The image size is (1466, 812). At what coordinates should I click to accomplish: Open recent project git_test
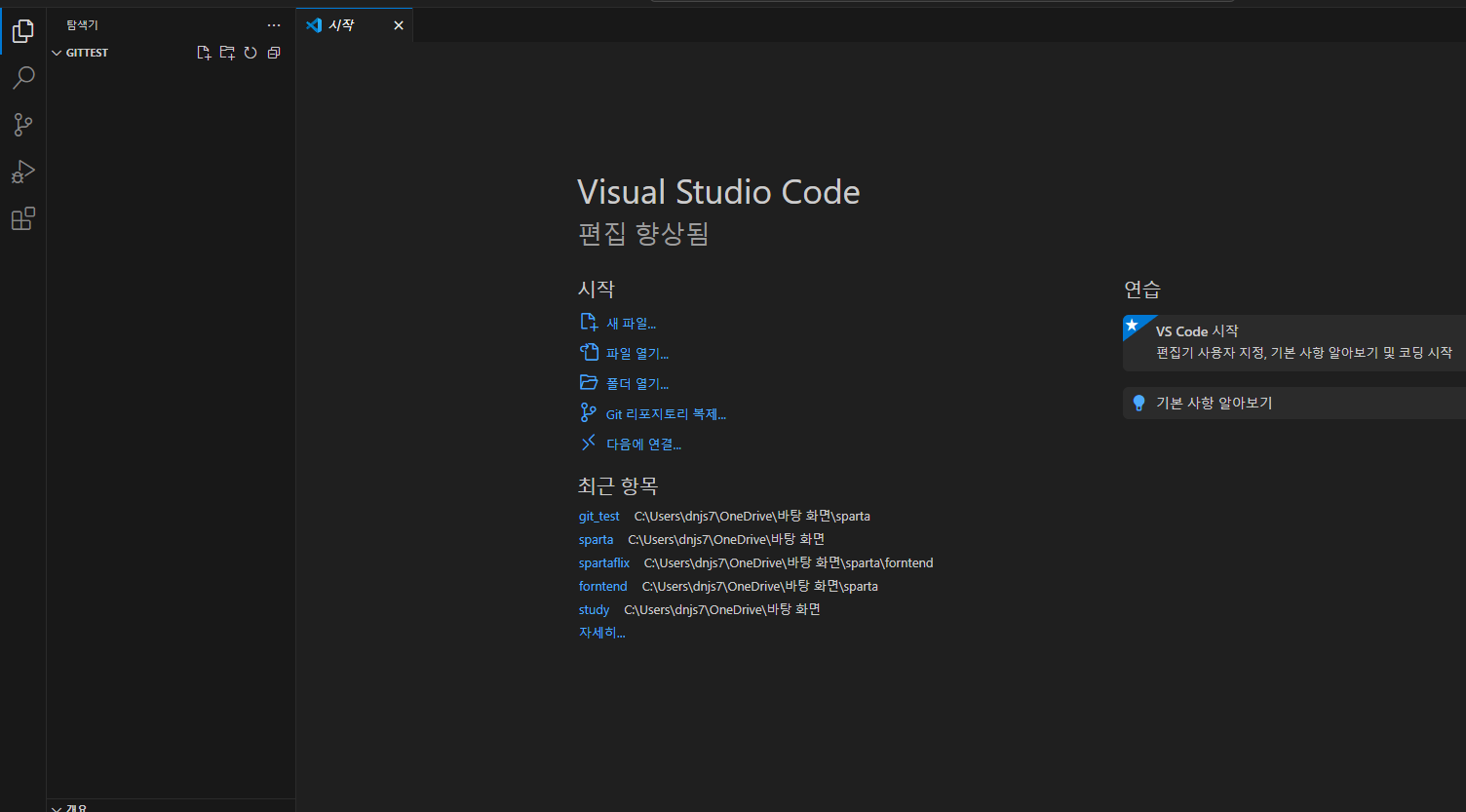(599, 517)
